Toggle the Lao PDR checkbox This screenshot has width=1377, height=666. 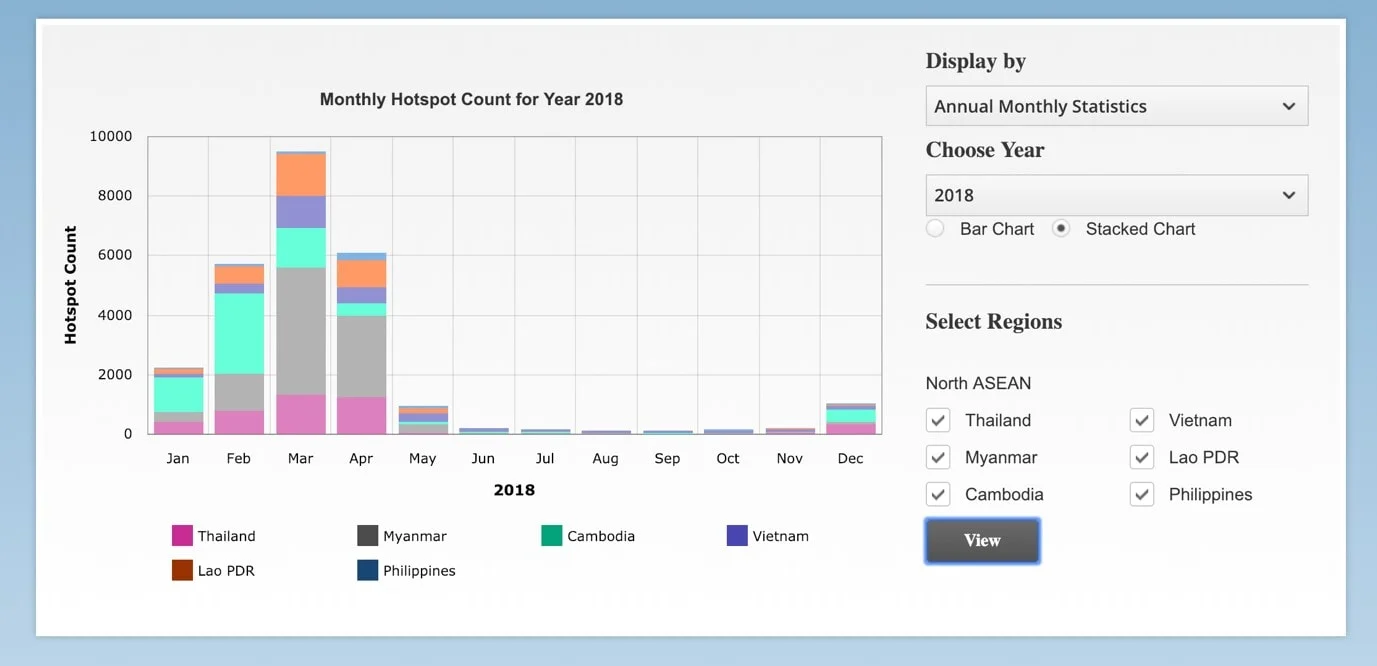click(1142, 457)
